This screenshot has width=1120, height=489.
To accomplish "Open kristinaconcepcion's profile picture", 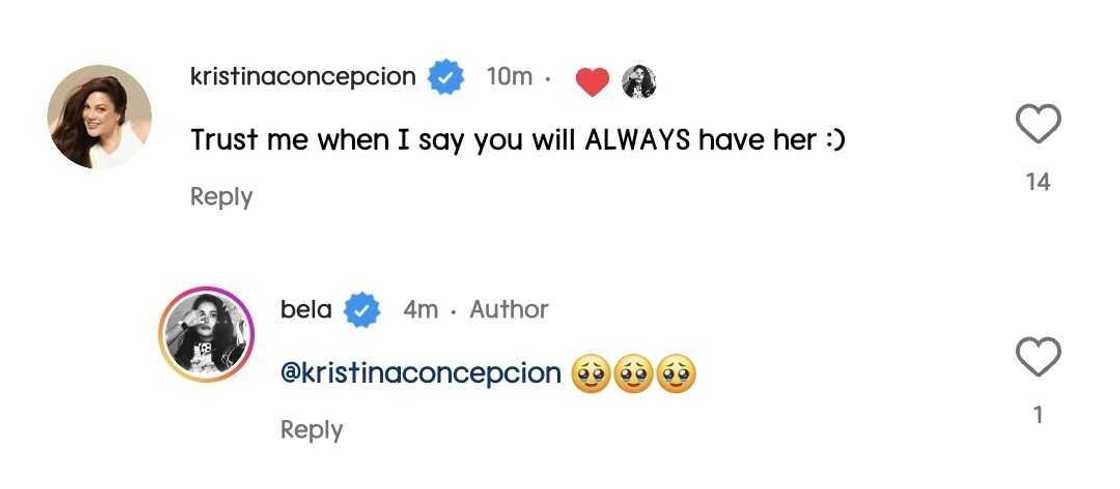I will pos(100,116).
